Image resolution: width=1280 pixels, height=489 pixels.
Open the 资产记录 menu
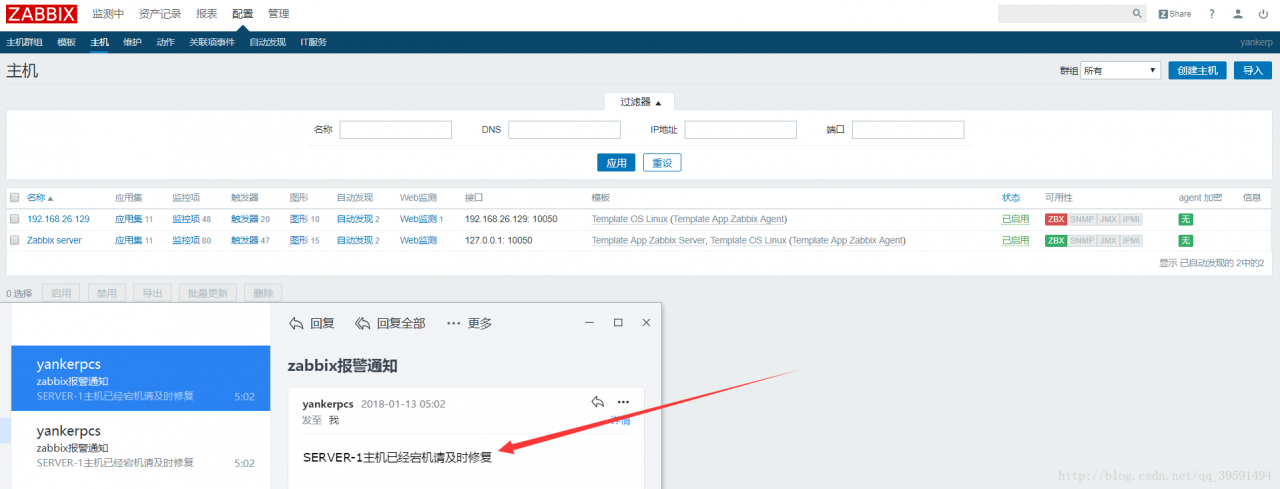coord(161,14)
